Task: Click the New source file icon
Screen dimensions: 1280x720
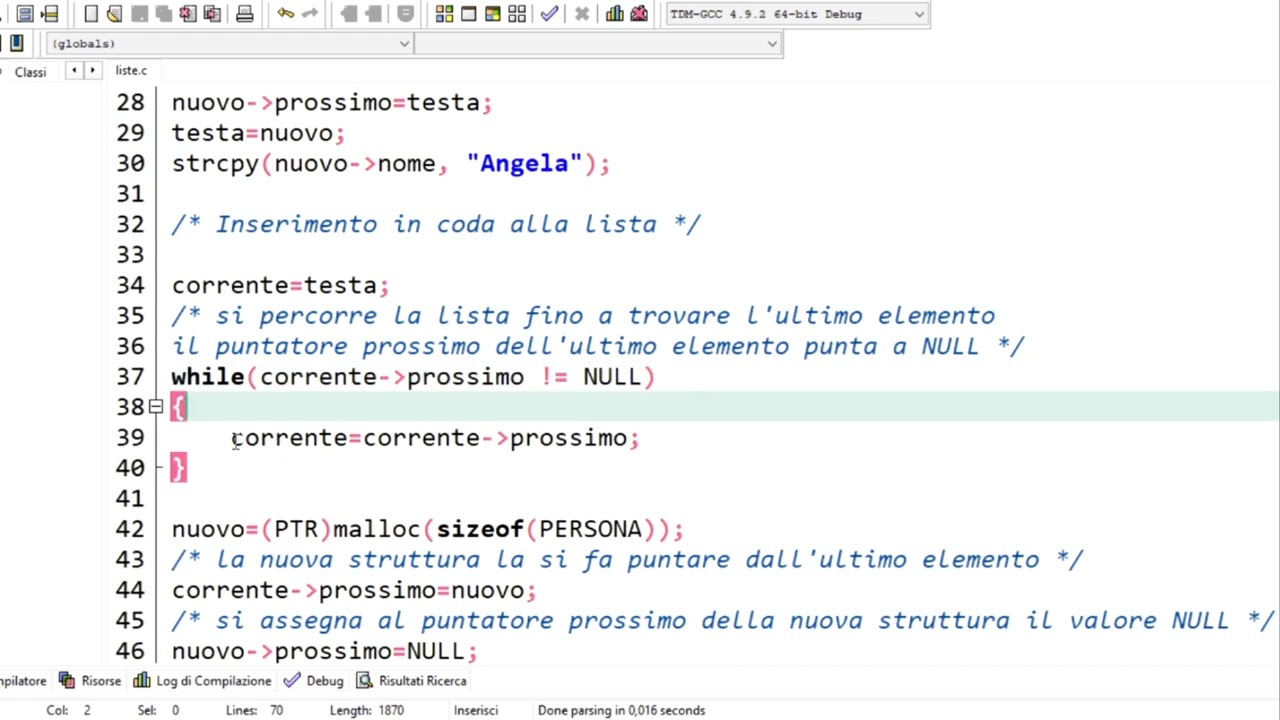Action: 91,14
